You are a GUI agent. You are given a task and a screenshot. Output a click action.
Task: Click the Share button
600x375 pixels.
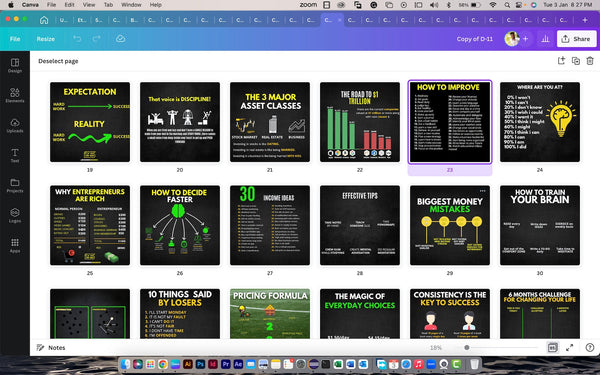click(x=576, y=39)
